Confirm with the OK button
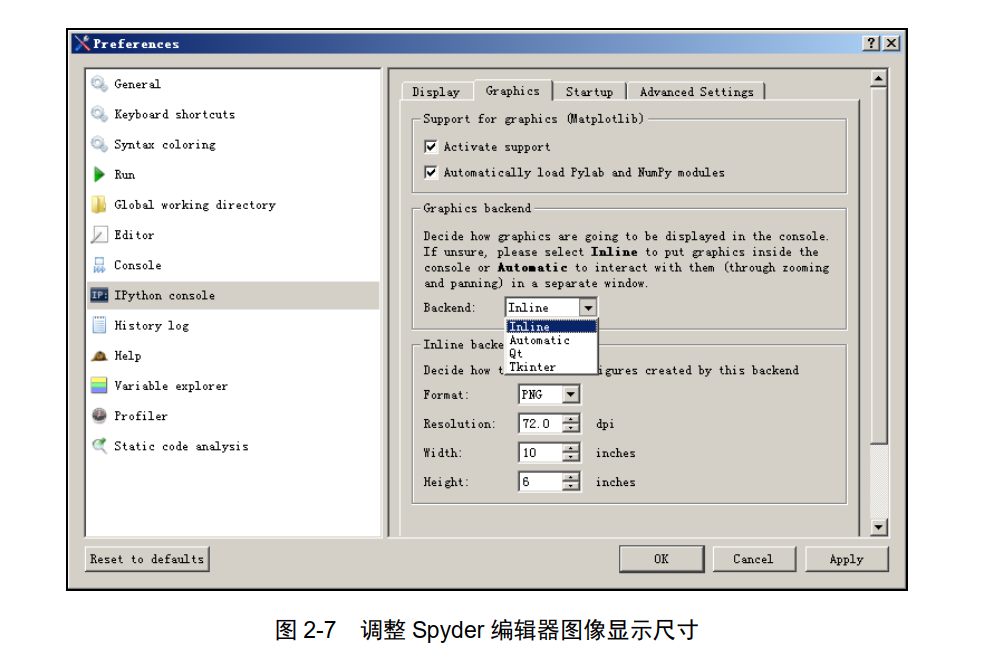This screenshot has height=662, width=996. point(661,559)
